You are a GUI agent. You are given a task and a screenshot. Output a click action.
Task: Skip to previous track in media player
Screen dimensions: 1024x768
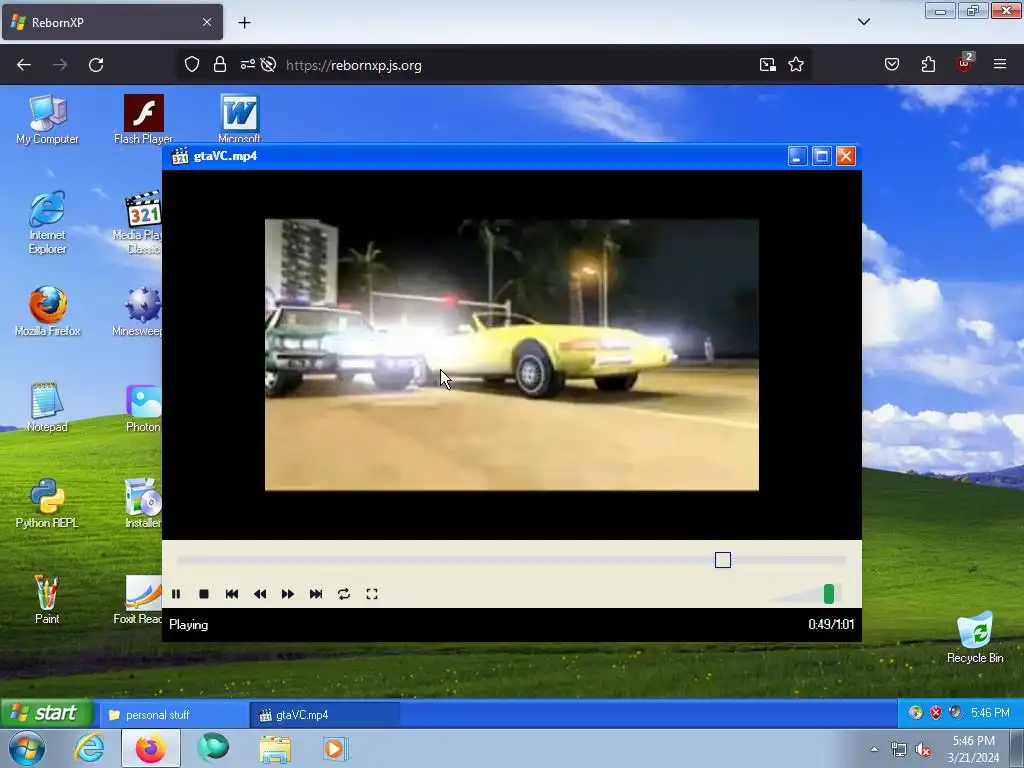(x=232, y=594)
